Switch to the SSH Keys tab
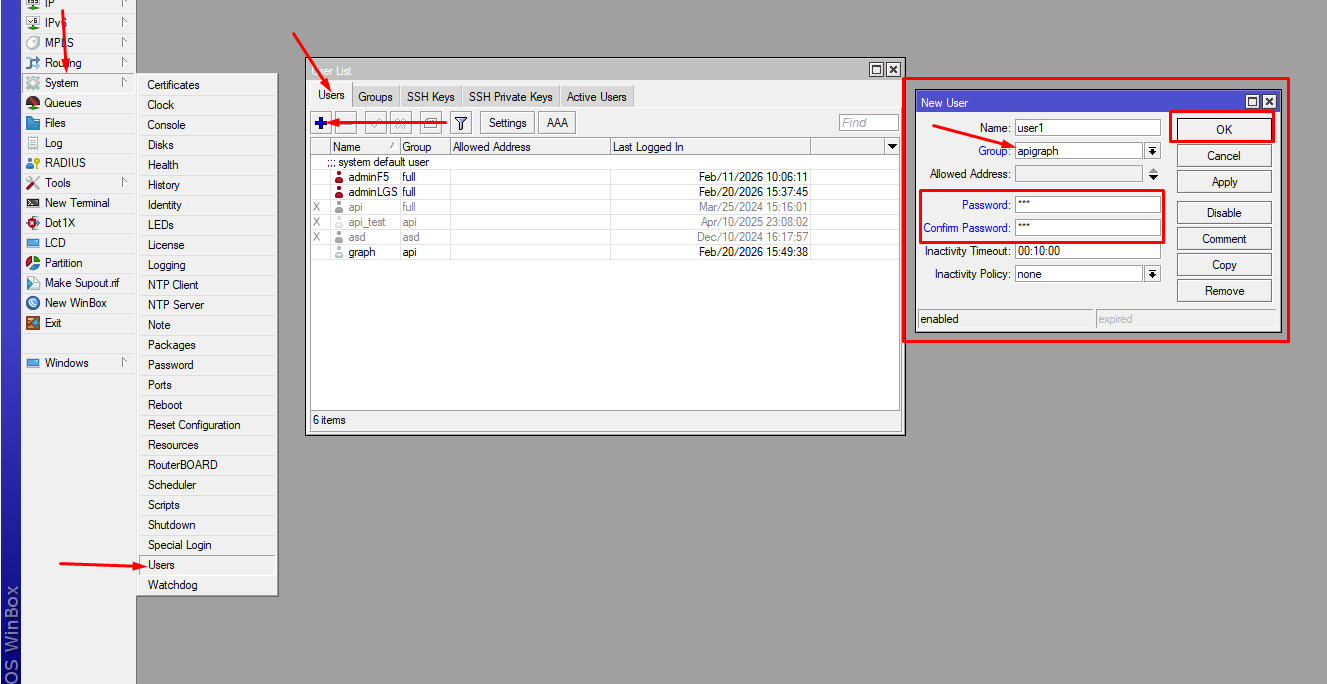1327x684 pixels. point(430,97)
